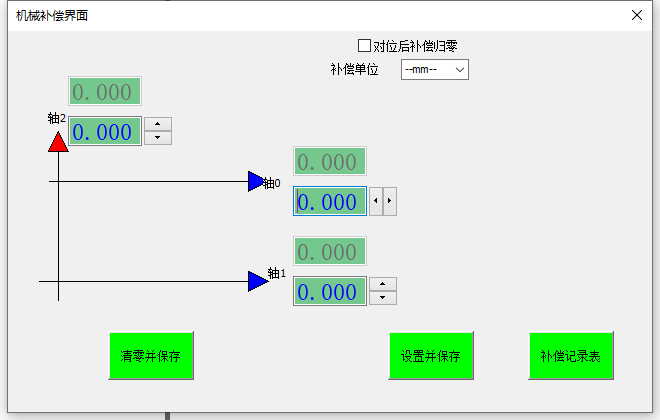660x420 pixels.
Task: Click the blue axis 1 arrow icon
Action: coord(257,281)
